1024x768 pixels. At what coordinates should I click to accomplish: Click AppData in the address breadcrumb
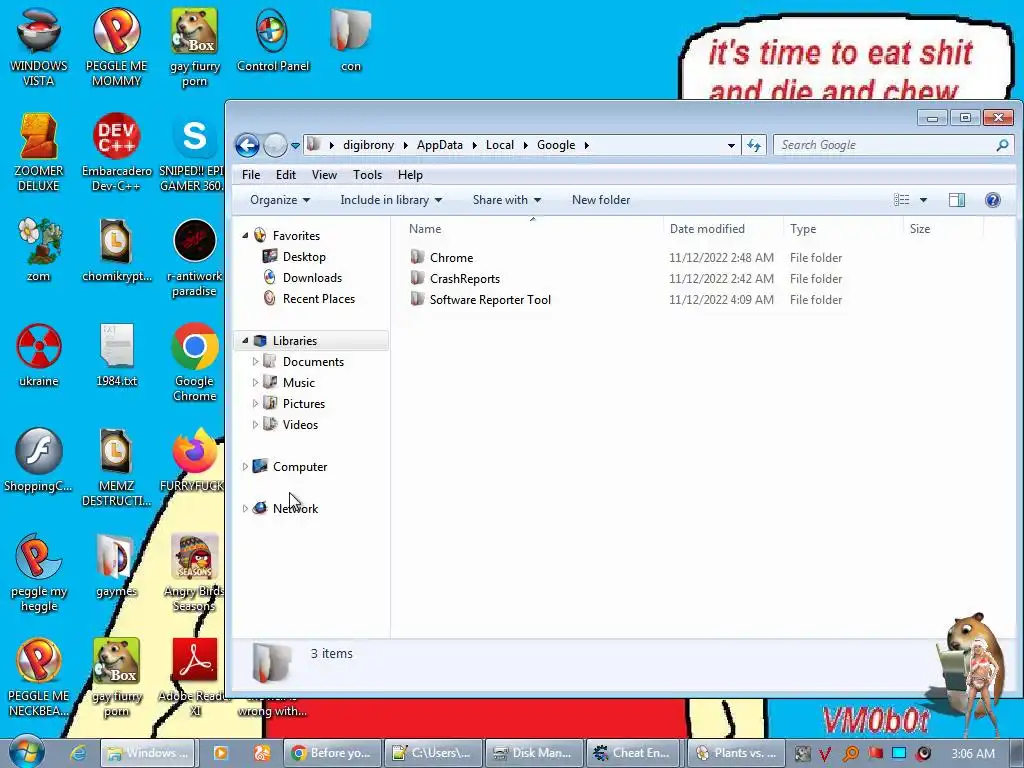point(440,145)
